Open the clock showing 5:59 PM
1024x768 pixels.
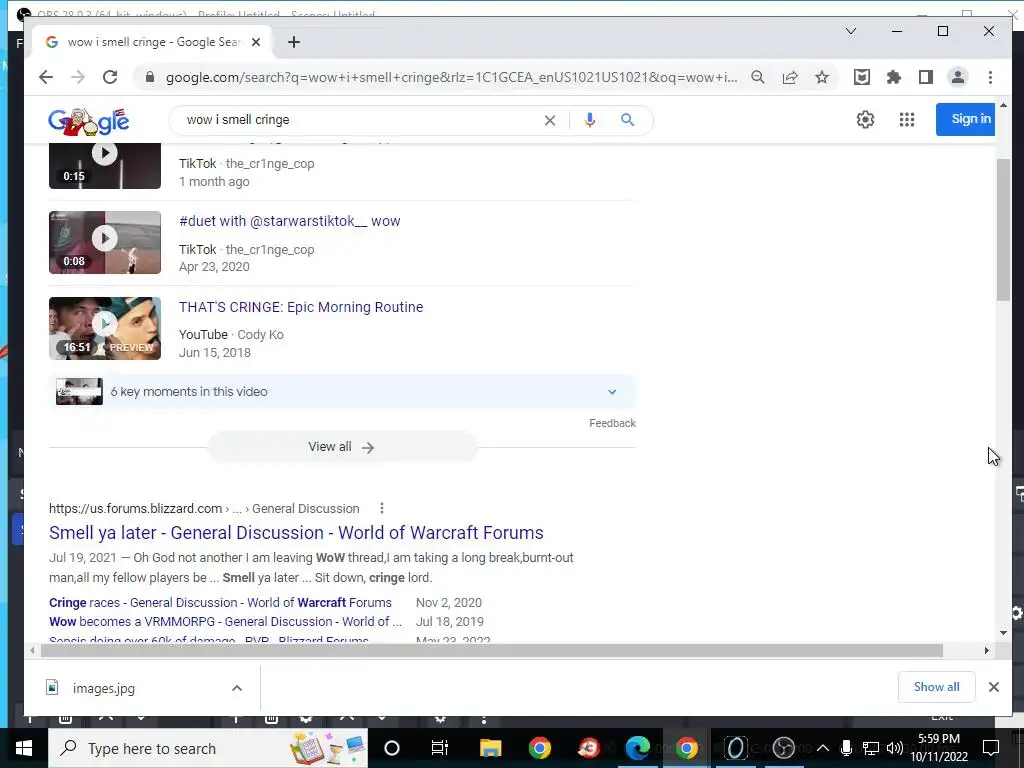tap(939, 748)
